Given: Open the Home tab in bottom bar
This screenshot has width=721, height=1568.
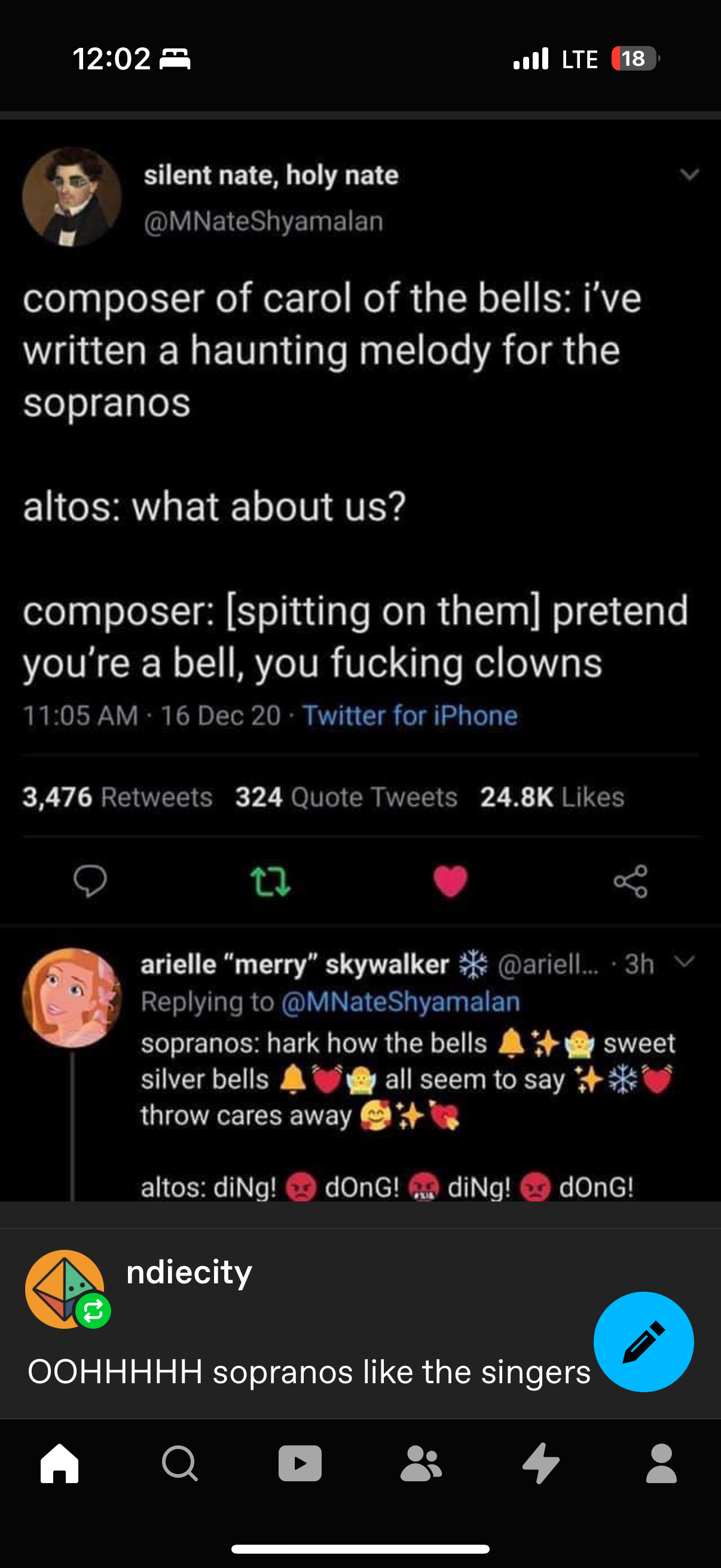Looking at the screenshot, I should [60, 1463].
